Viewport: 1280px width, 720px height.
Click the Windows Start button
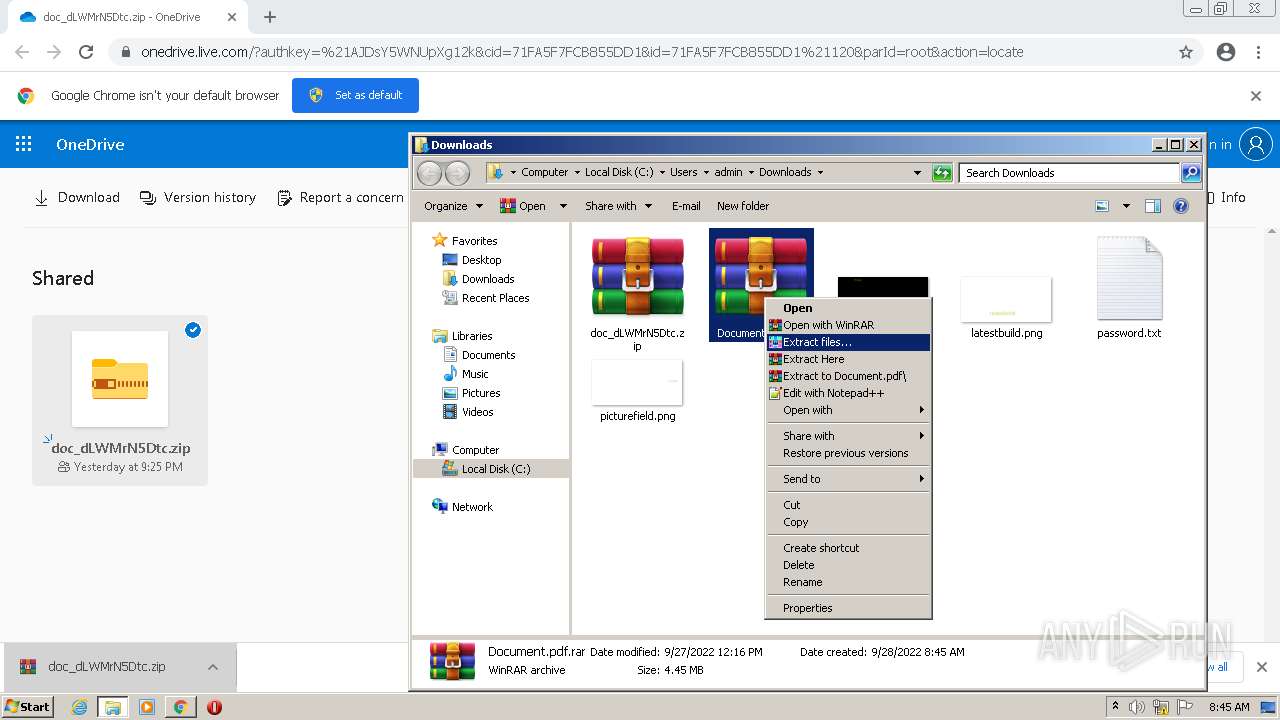[27, 707]
